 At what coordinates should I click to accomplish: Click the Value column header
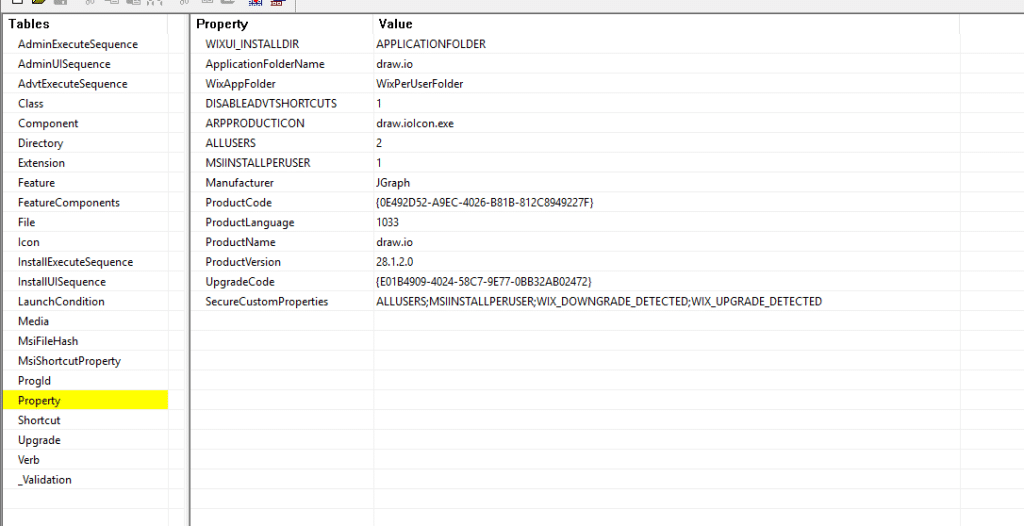pos(395,24)
